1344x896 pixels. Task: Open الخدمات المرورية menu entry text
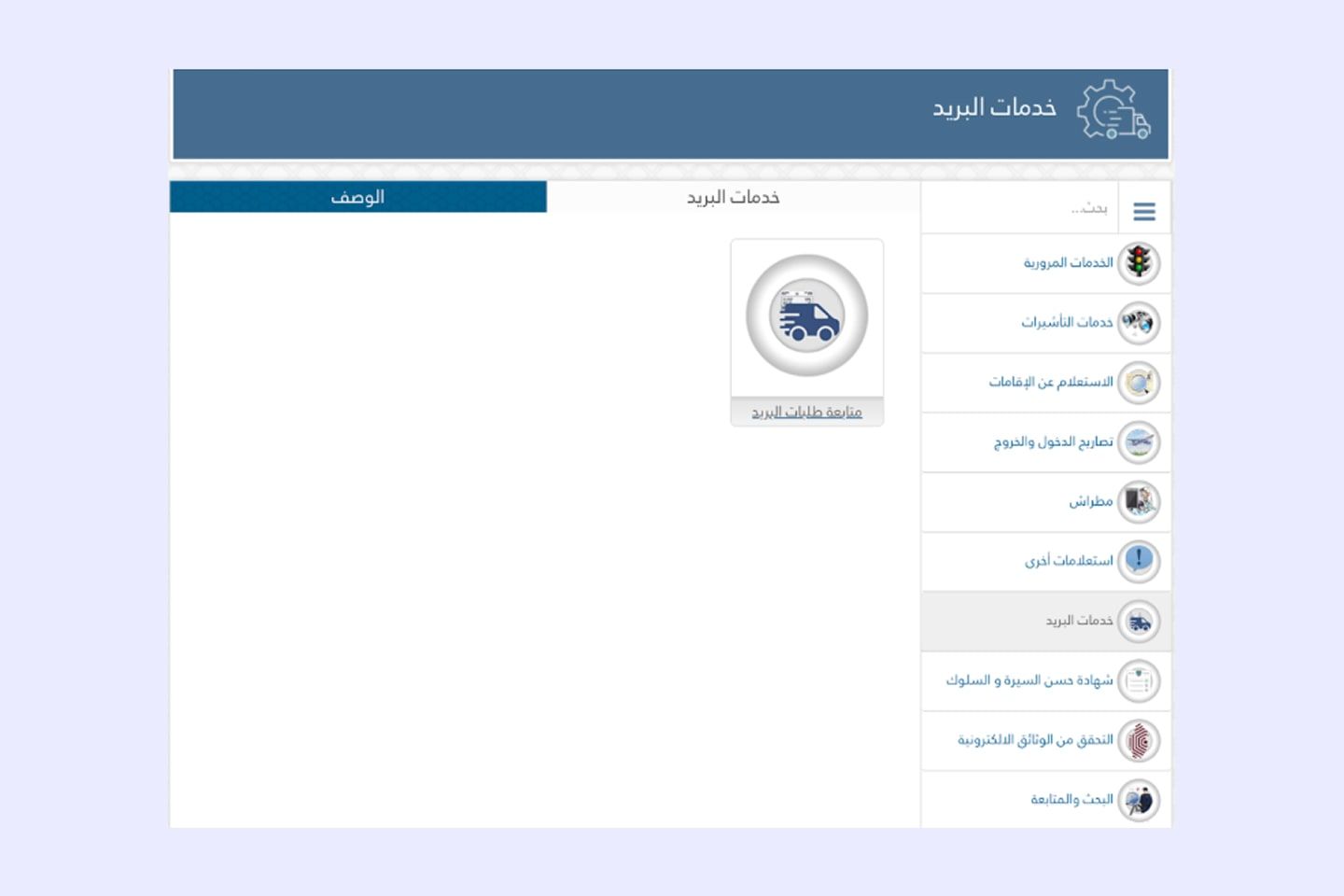point(1068,263)
